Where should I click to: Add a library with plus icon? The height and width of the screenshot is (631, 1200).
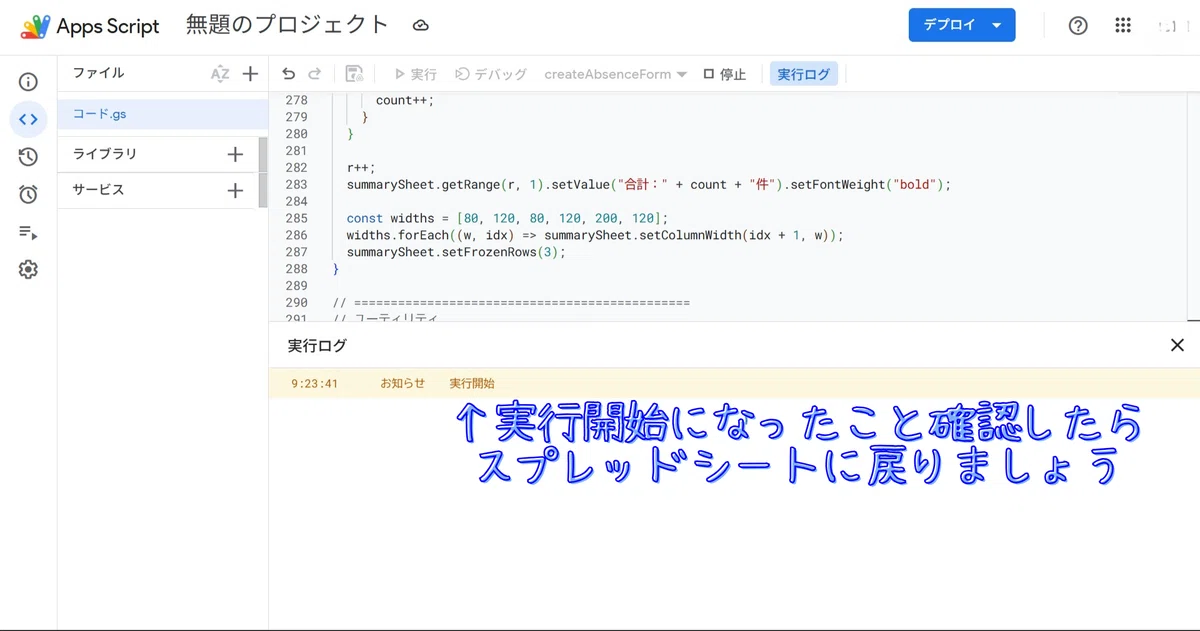click(x=235, y=154)
